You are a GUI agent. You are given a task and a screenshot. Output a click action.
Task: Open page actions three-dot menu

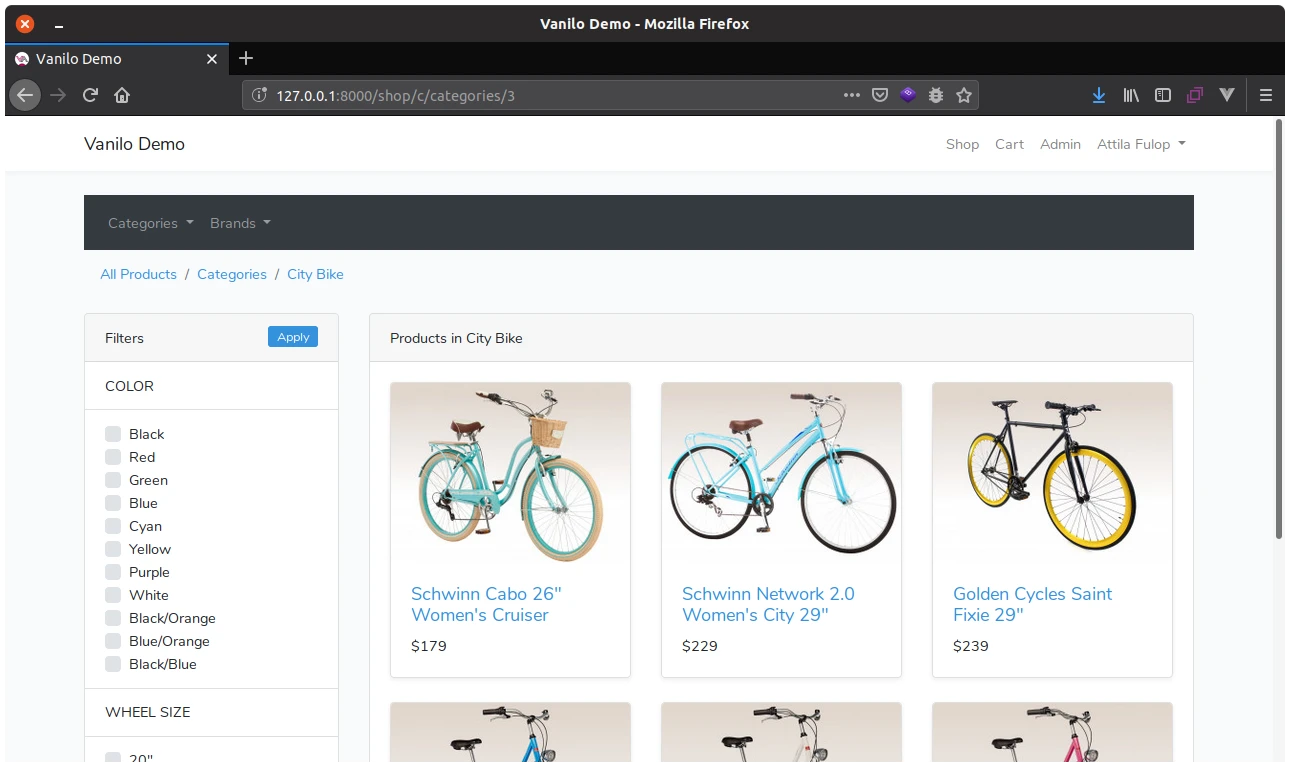pos(852,95)
